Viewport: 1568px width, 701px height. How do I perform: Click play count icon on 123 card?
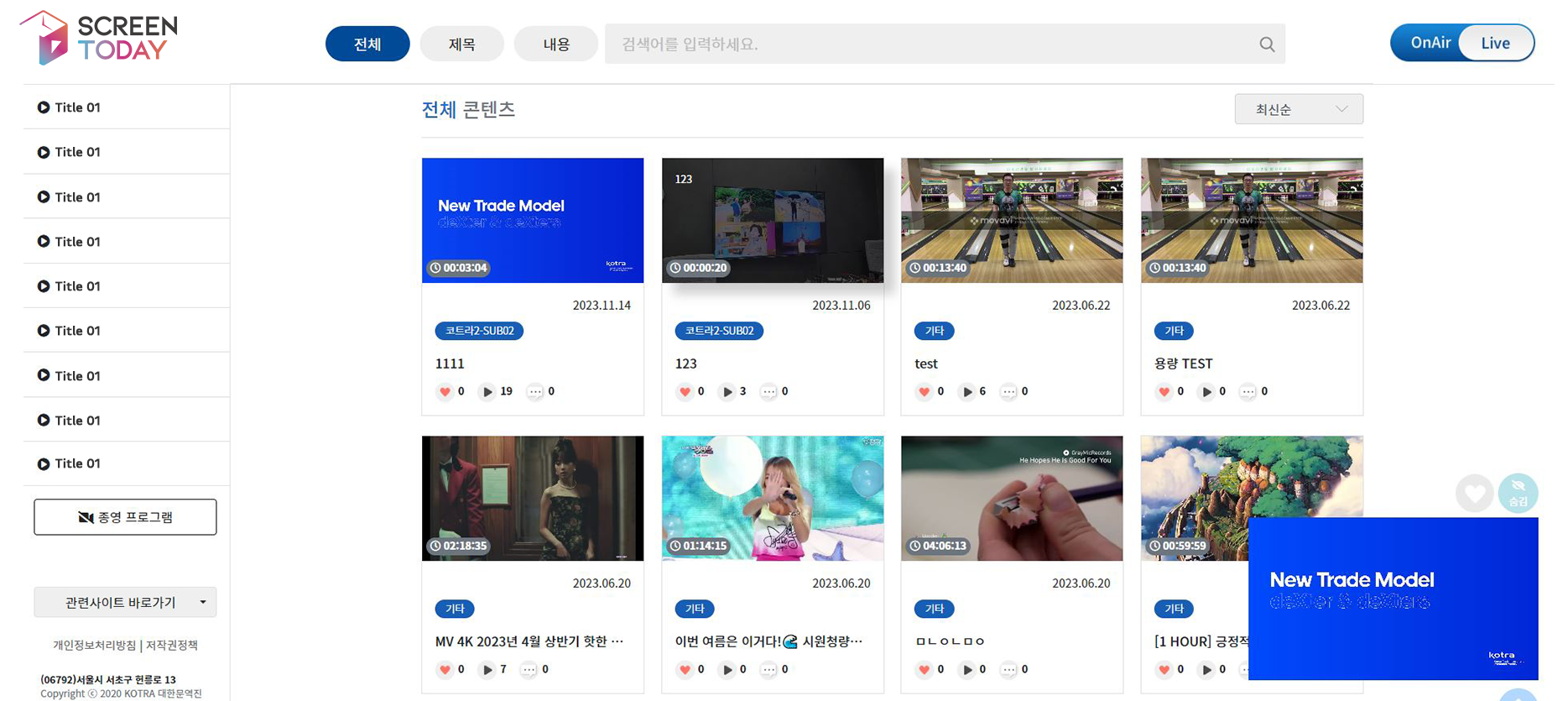[727, 392]
